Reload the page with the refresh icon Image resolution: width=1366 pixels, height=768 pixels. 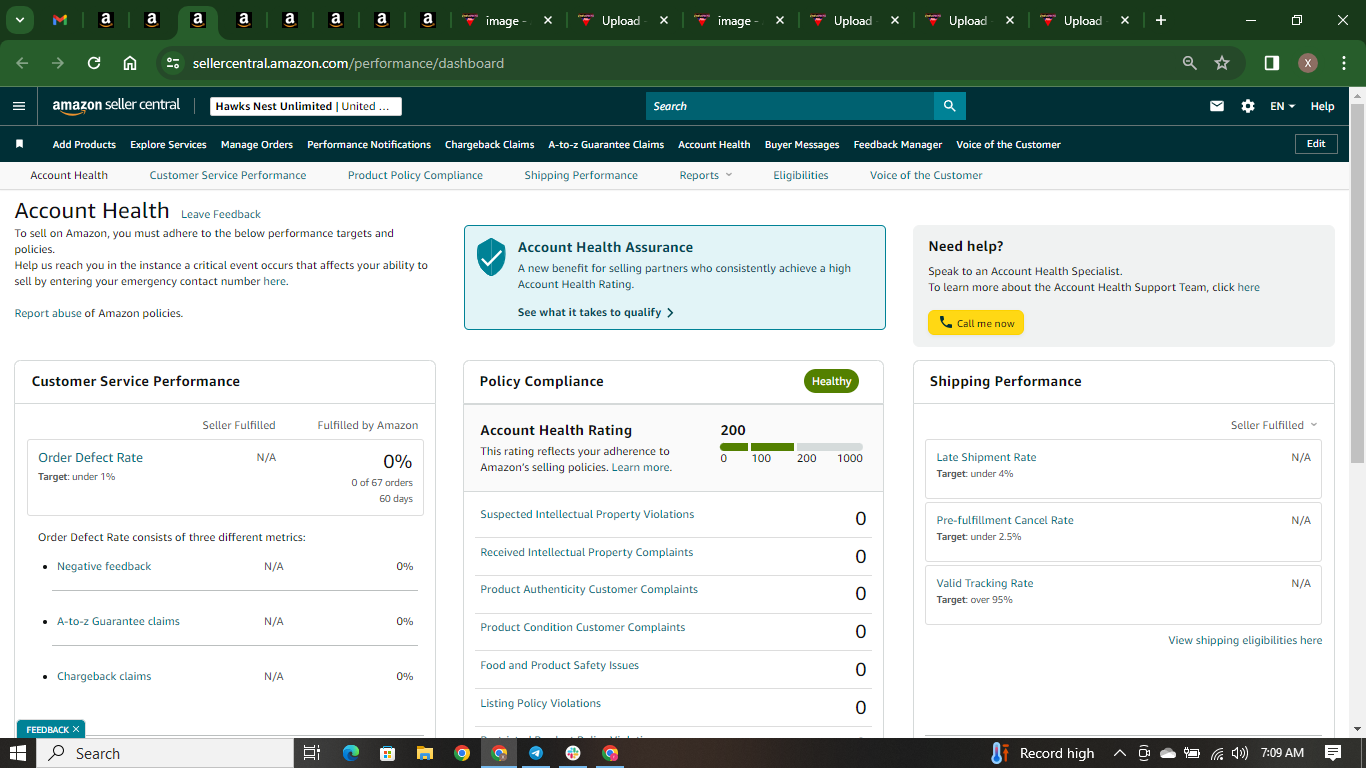94,63
